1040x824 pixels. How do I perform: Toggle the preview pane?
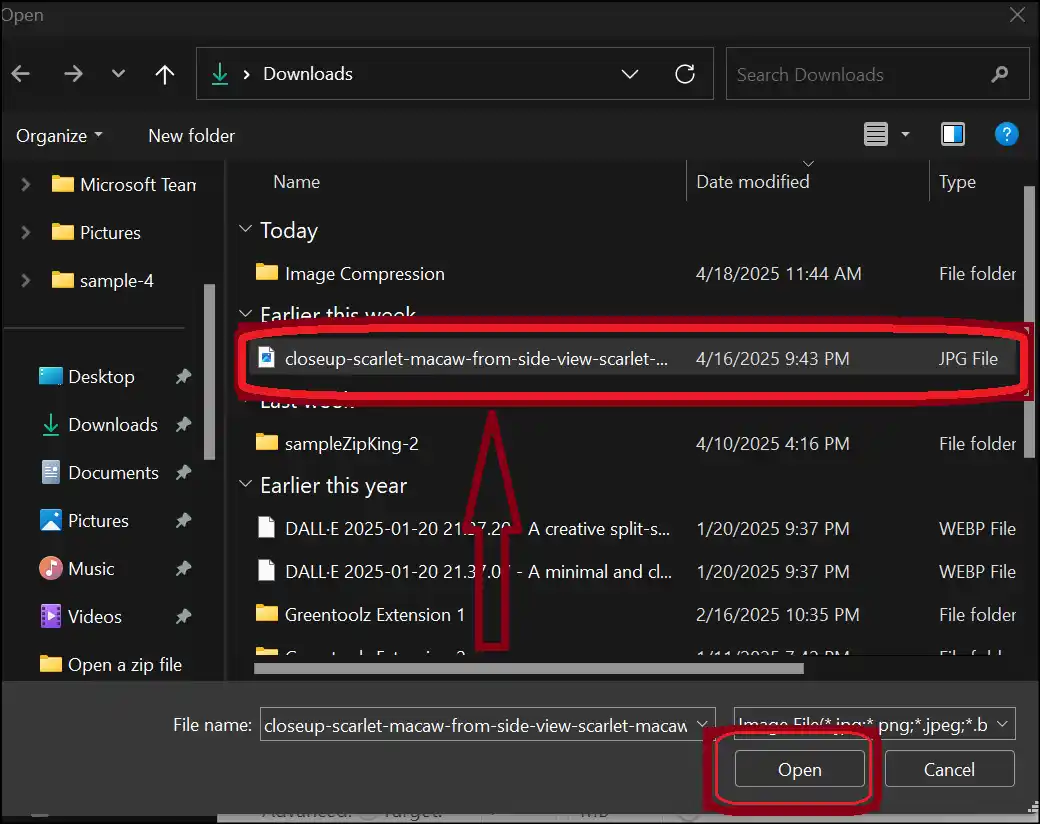tap(953, 135)
